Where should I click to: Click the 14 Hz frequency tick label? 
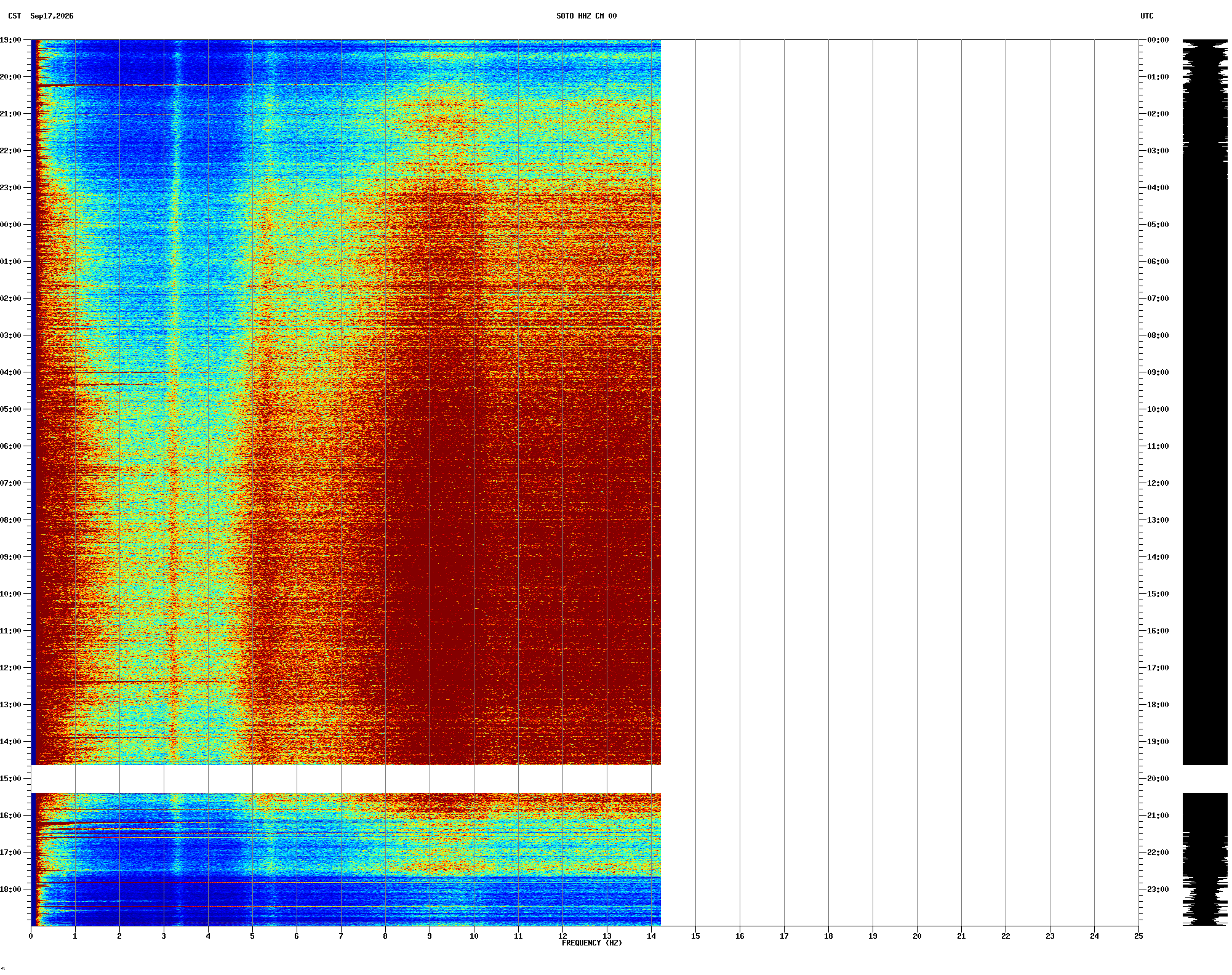651,936
